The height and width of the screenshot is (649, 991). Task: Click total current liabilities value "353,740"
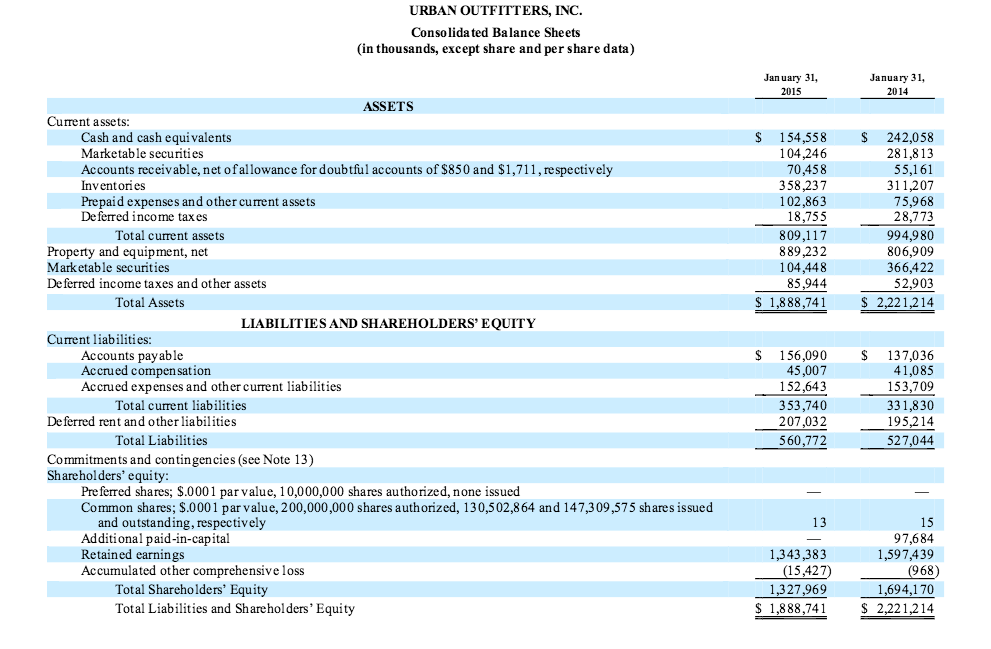click(803, 405)
